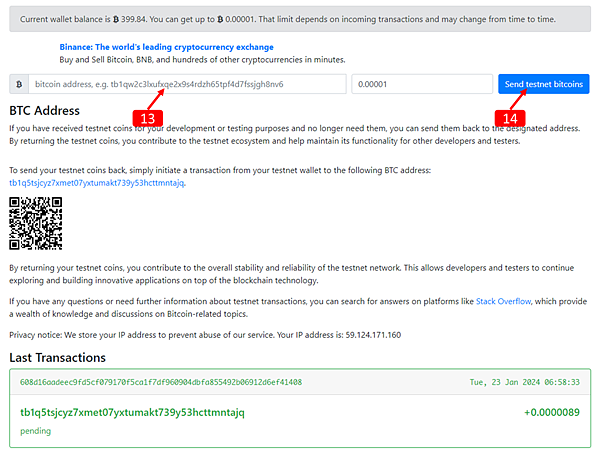The width and height of the screenshot is (600, 451).
Task: Click the Privacy notice IP address text
Action: tap(205, 335)
